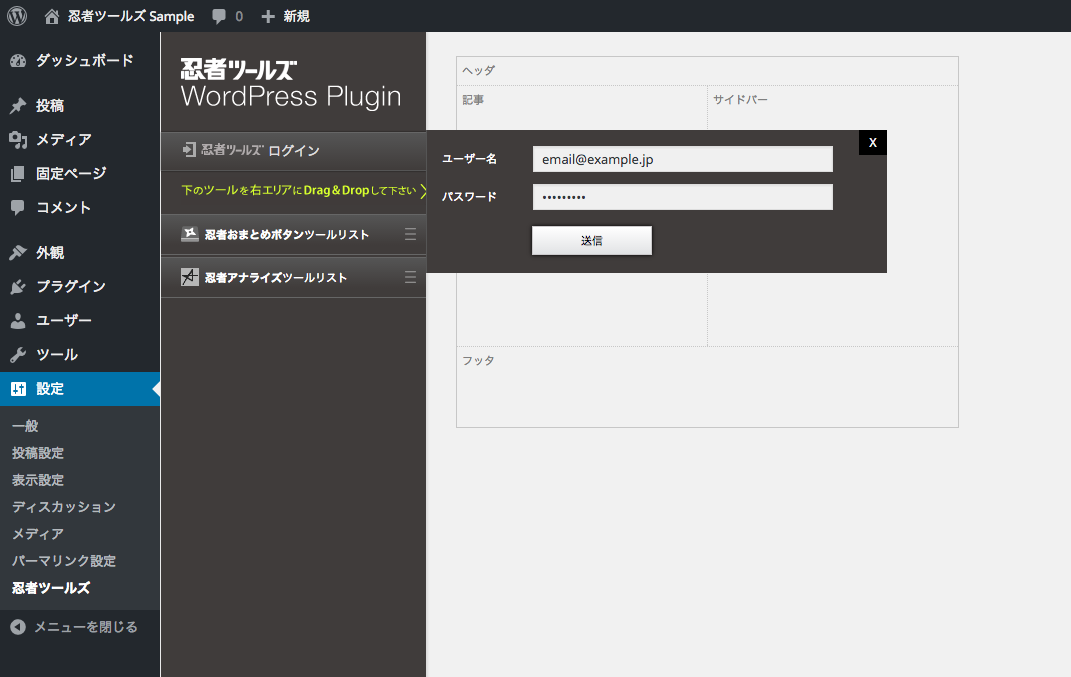Click the ユーザー person icon
Screen dimensions: 1071x677
pyautogui.click(x=18, y=320)
